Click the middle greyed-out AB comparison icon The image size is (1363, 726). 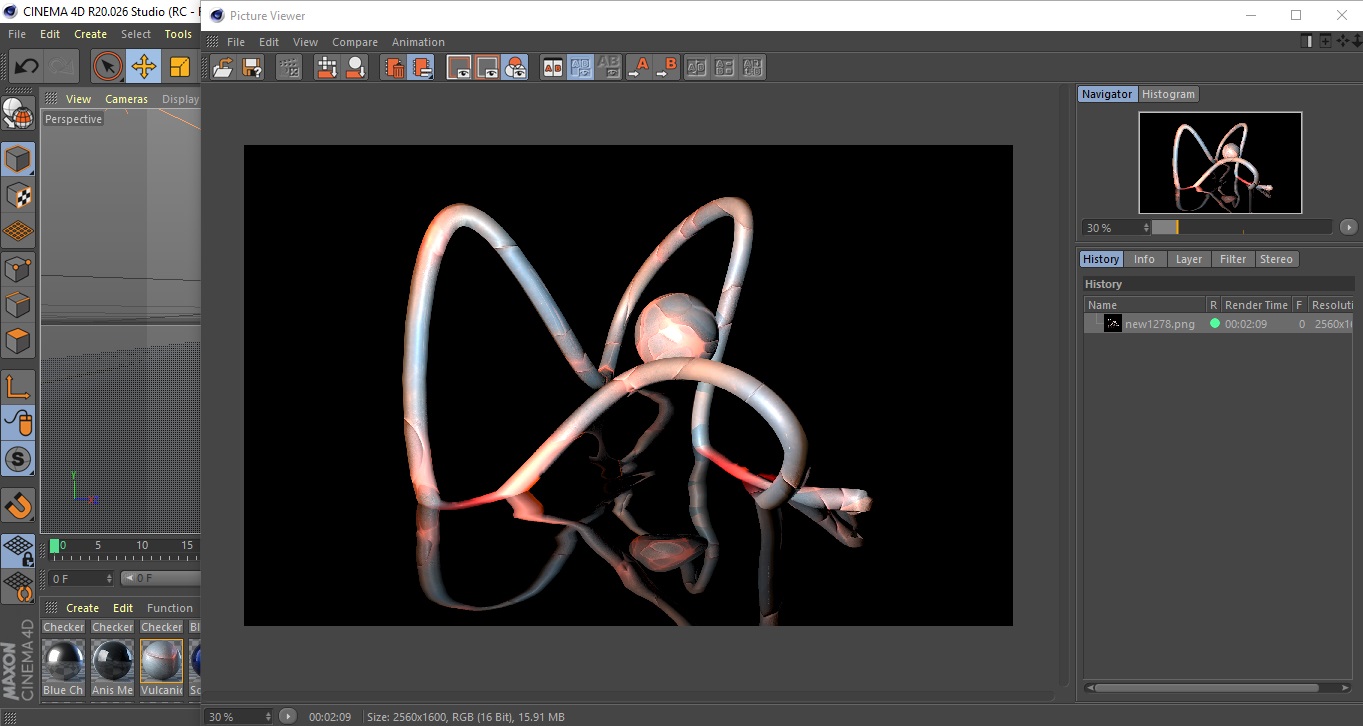pyautogui.click(x=725, y=67)
